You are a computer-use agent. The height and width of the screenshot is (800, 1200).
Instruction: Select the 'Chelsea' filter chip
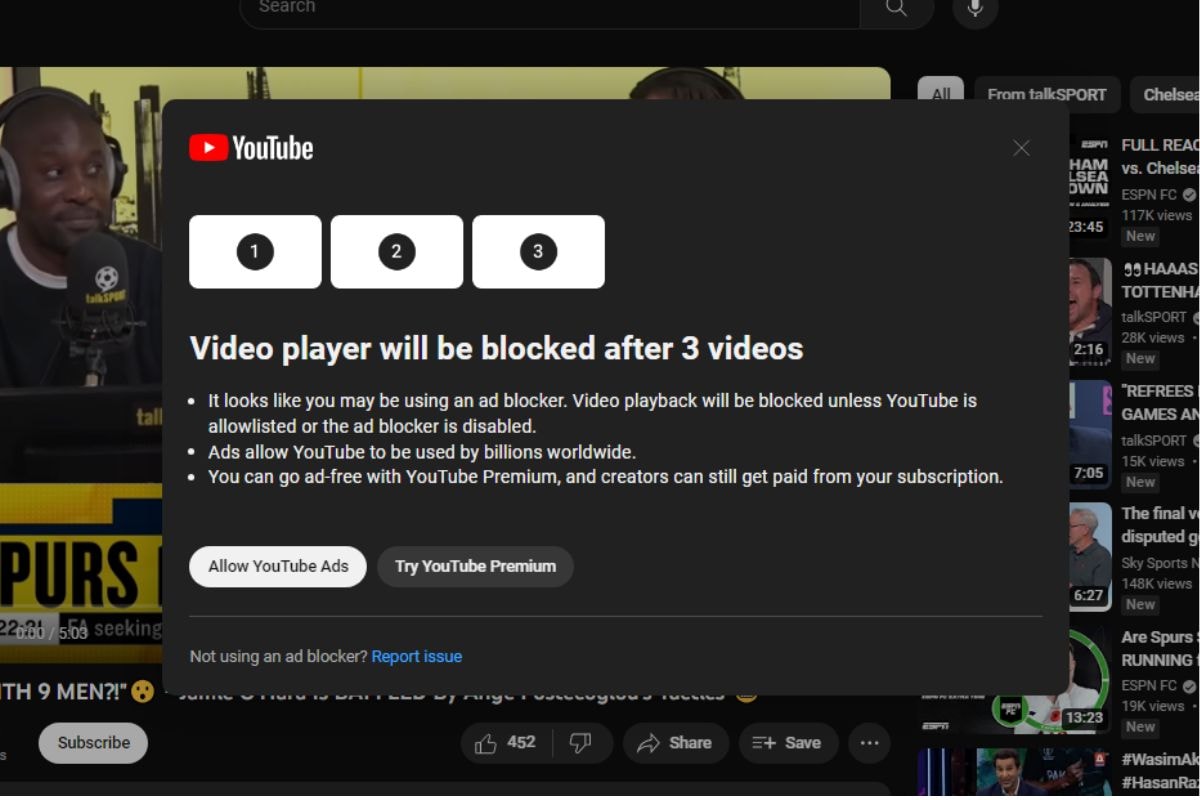1170,95
